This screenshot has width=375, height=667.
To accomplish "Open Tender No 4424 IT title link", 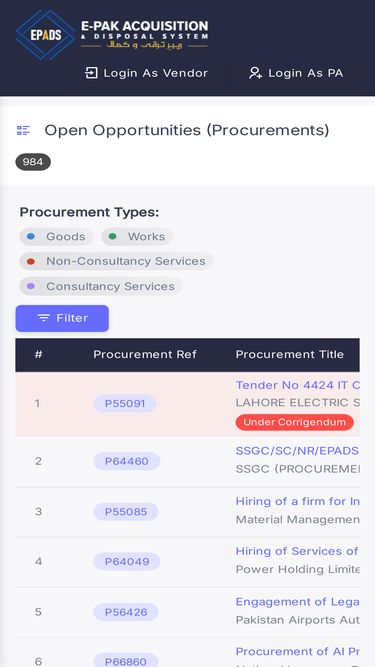I will coord(298,385).
